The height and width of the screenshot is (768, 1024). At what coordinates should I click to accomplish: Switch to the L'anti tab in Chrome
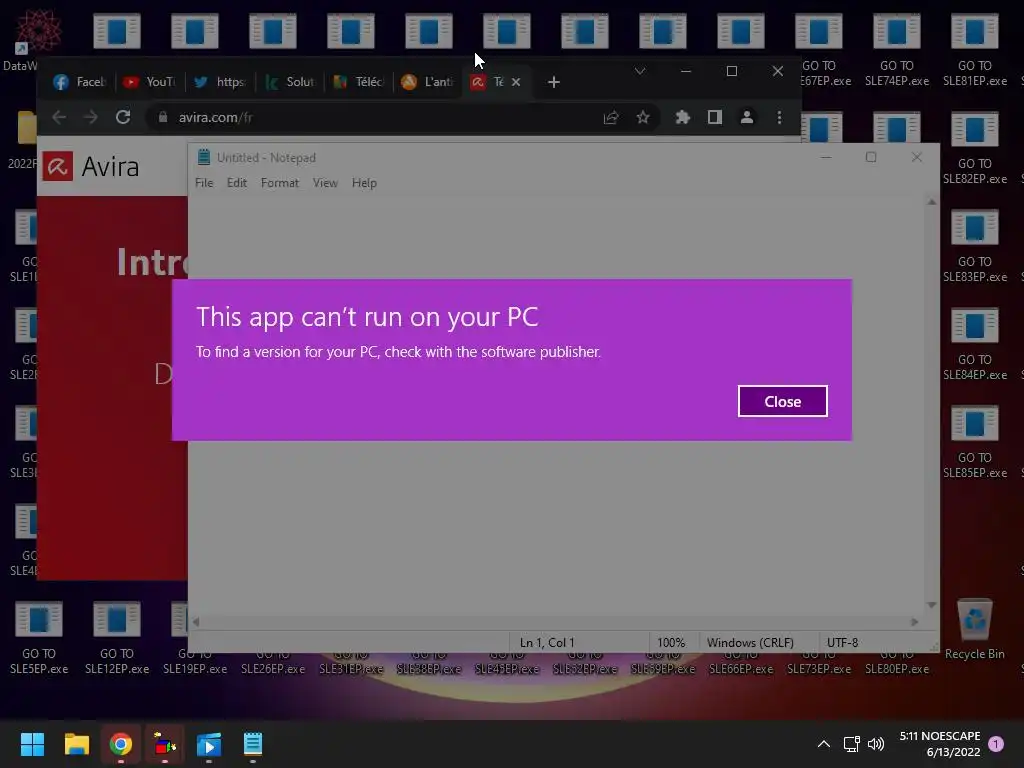427,82
